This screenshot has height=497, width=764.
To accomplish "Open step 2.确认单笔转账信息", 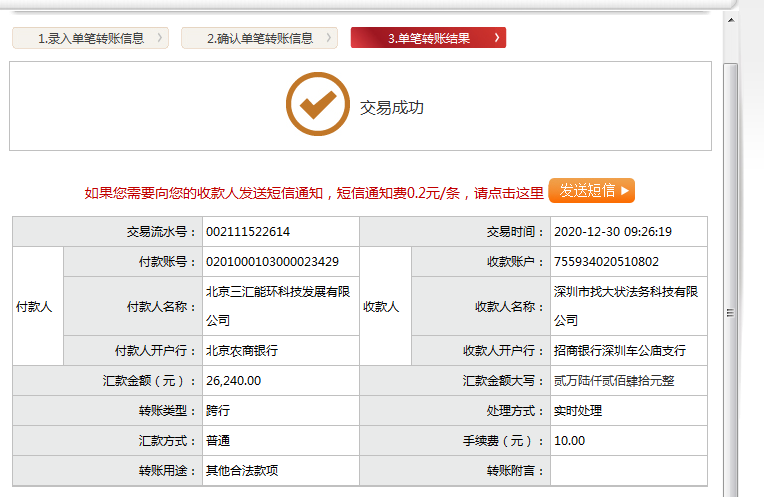I will point(259,39).
